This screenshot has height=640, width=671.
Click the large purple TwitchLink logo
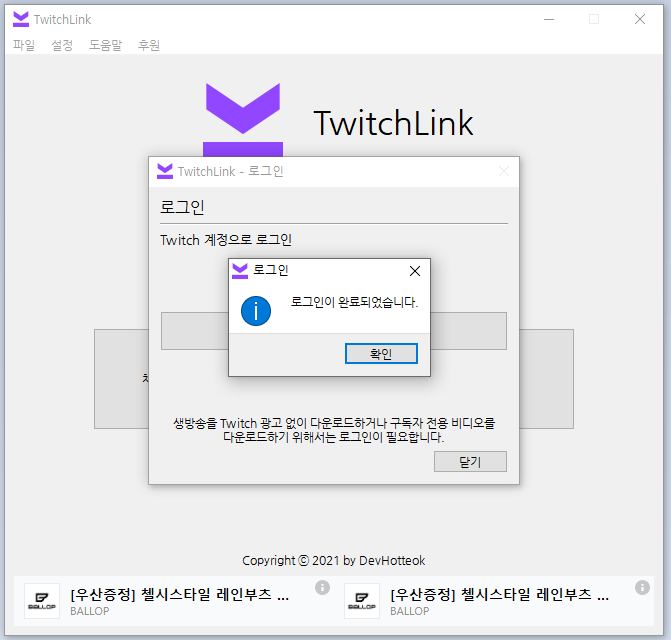tap(243, 120)
